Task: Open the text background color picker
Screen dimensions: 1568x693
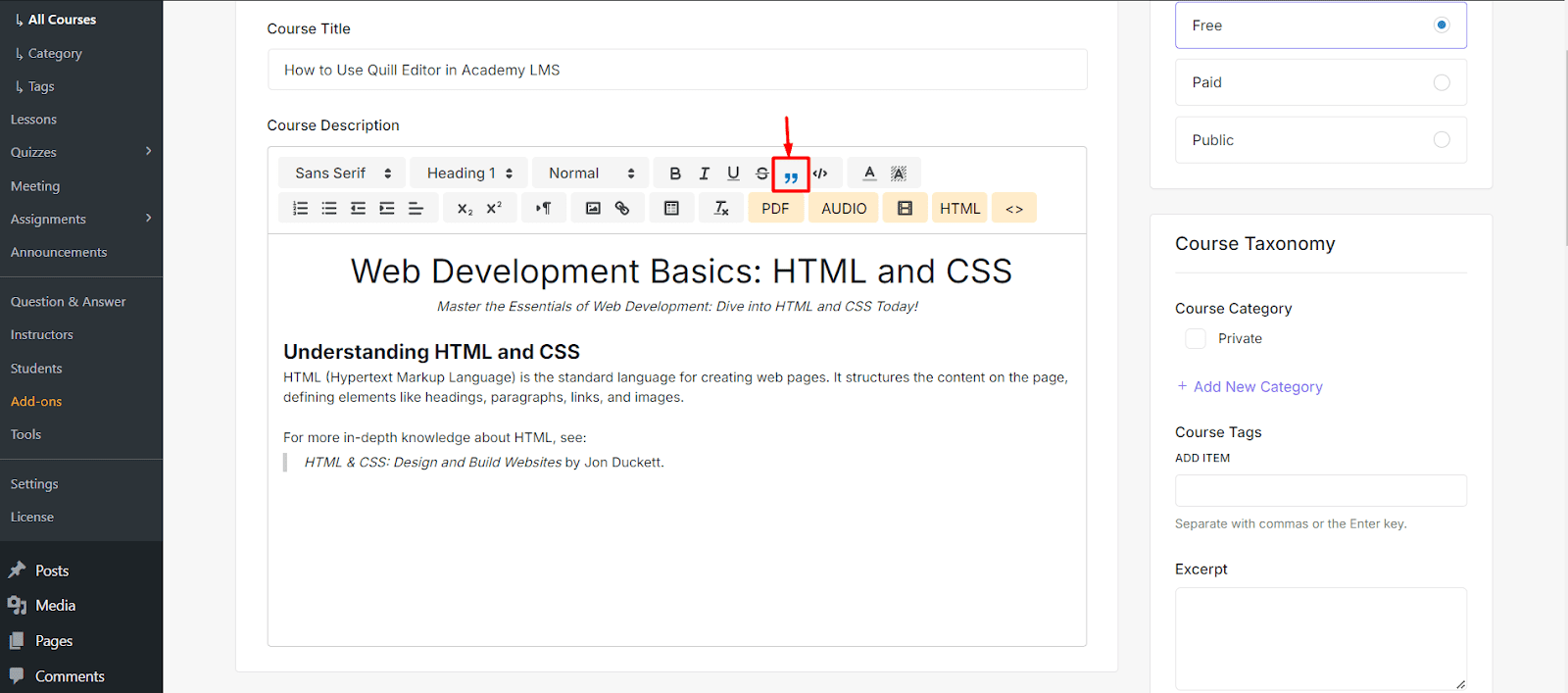Action: pos(899,173)
